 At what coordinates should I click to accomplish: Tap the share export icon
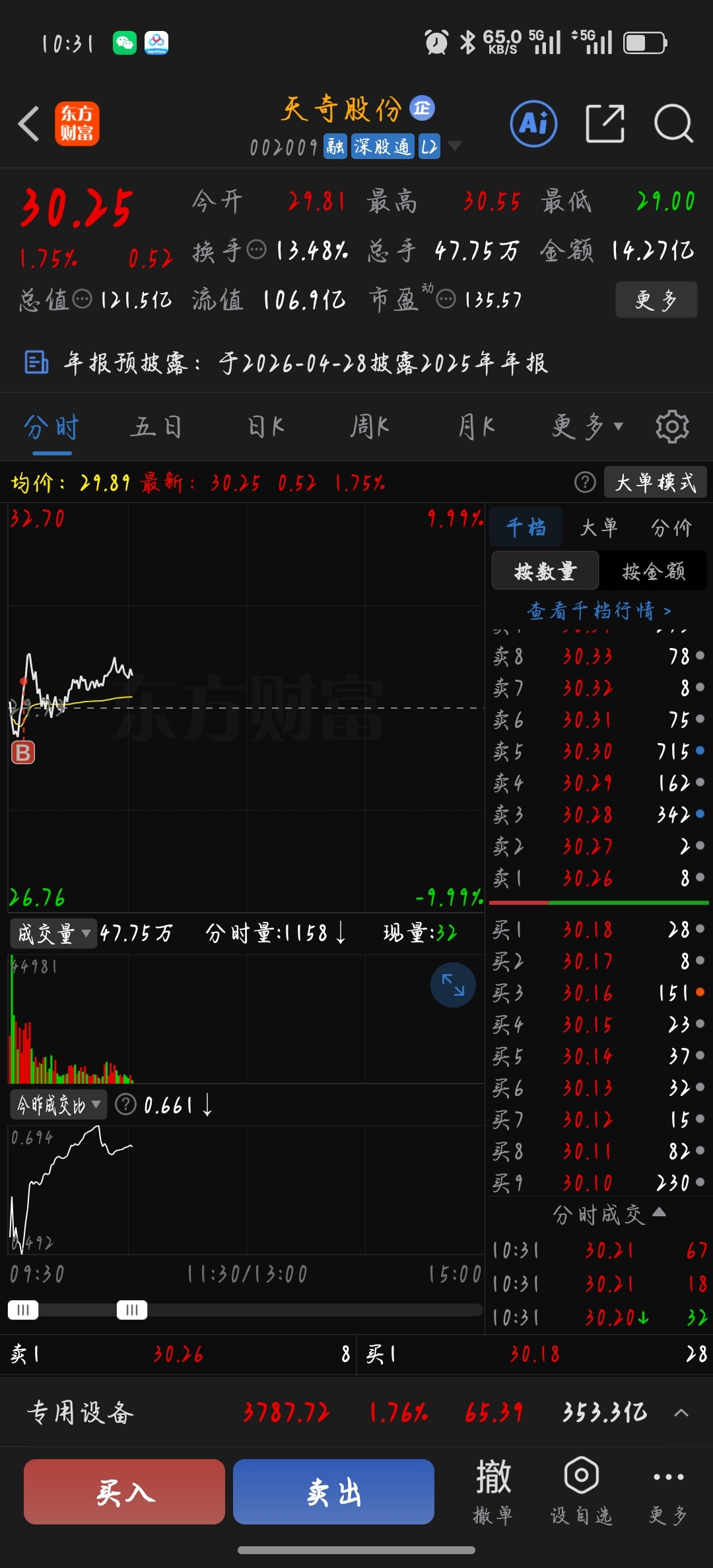pyautogui.click(x=605, y=123)
